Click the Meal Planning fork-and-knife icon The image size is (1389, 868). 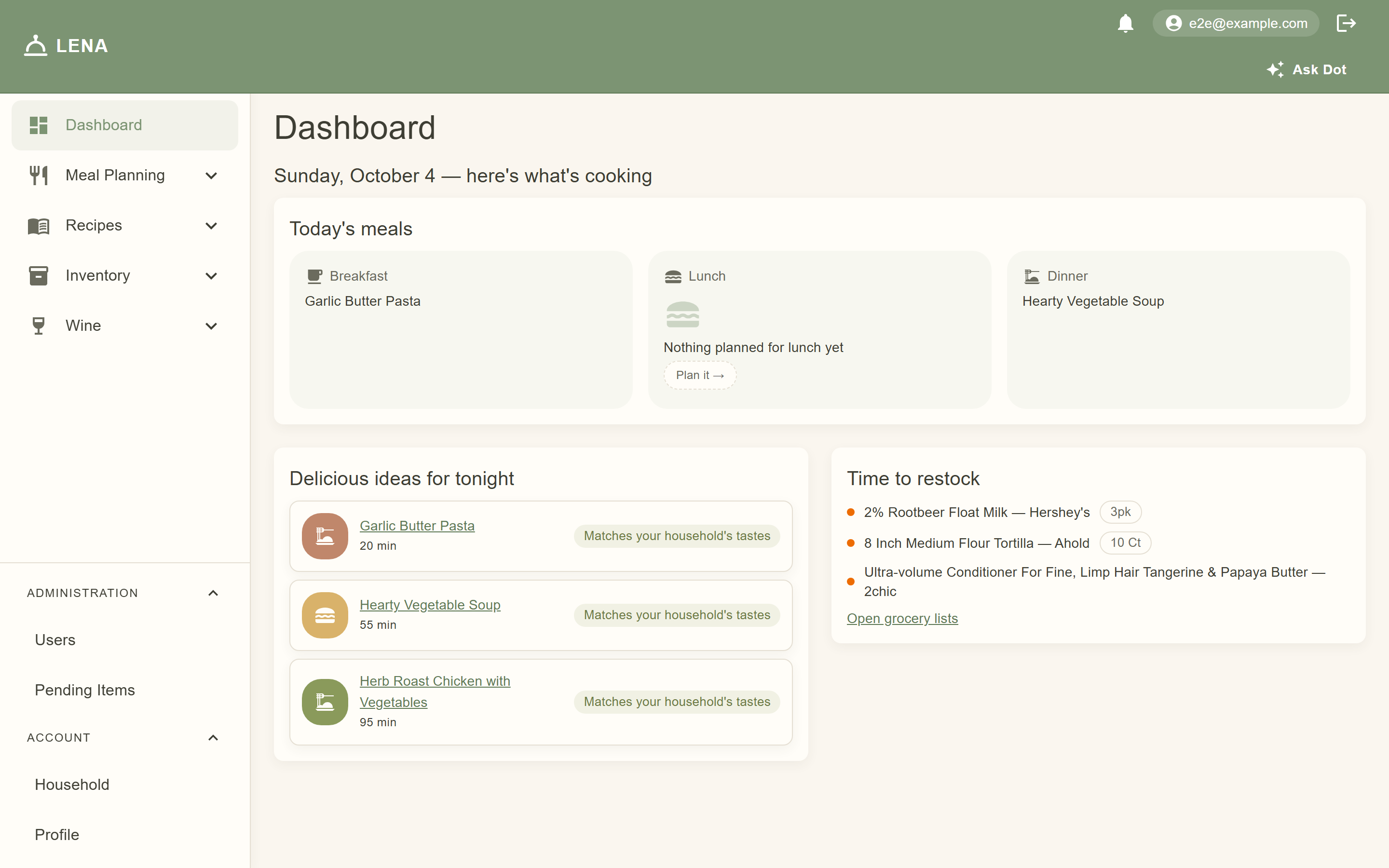point(39,175)
